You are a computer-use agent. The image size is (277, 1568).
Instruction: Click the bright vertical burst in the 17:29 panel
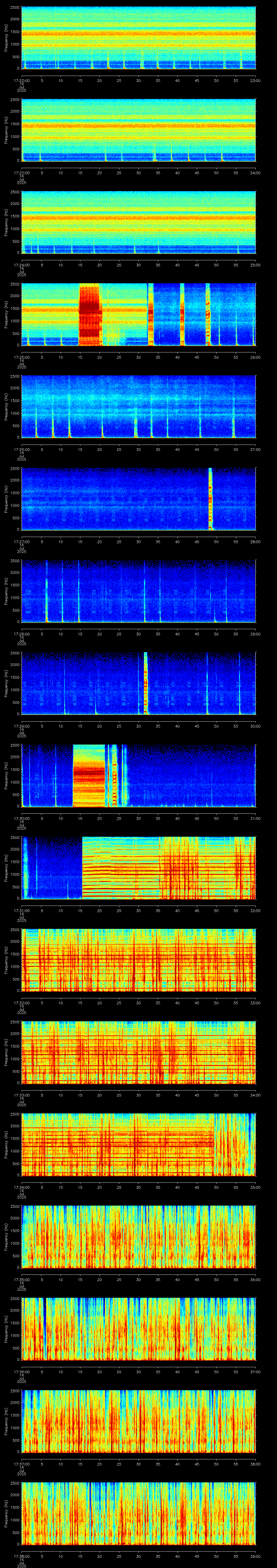tap(146, 683)
